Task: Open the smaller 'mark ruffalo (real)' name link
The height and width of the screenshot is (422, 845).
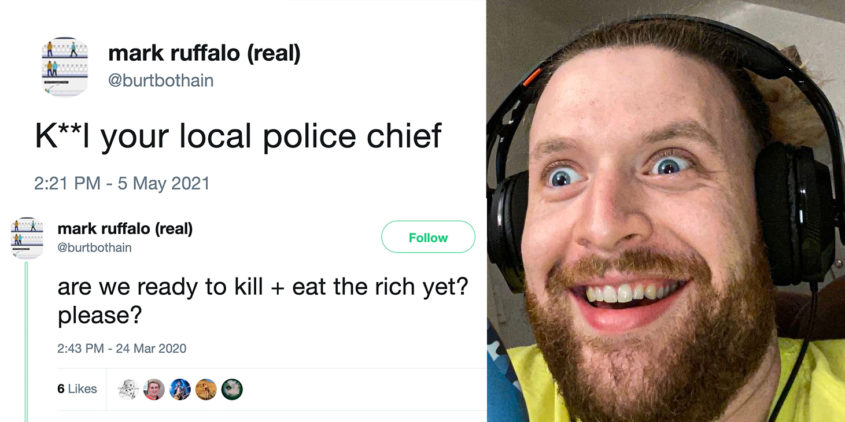Action: pyautogui.click(x=125, y=229)
